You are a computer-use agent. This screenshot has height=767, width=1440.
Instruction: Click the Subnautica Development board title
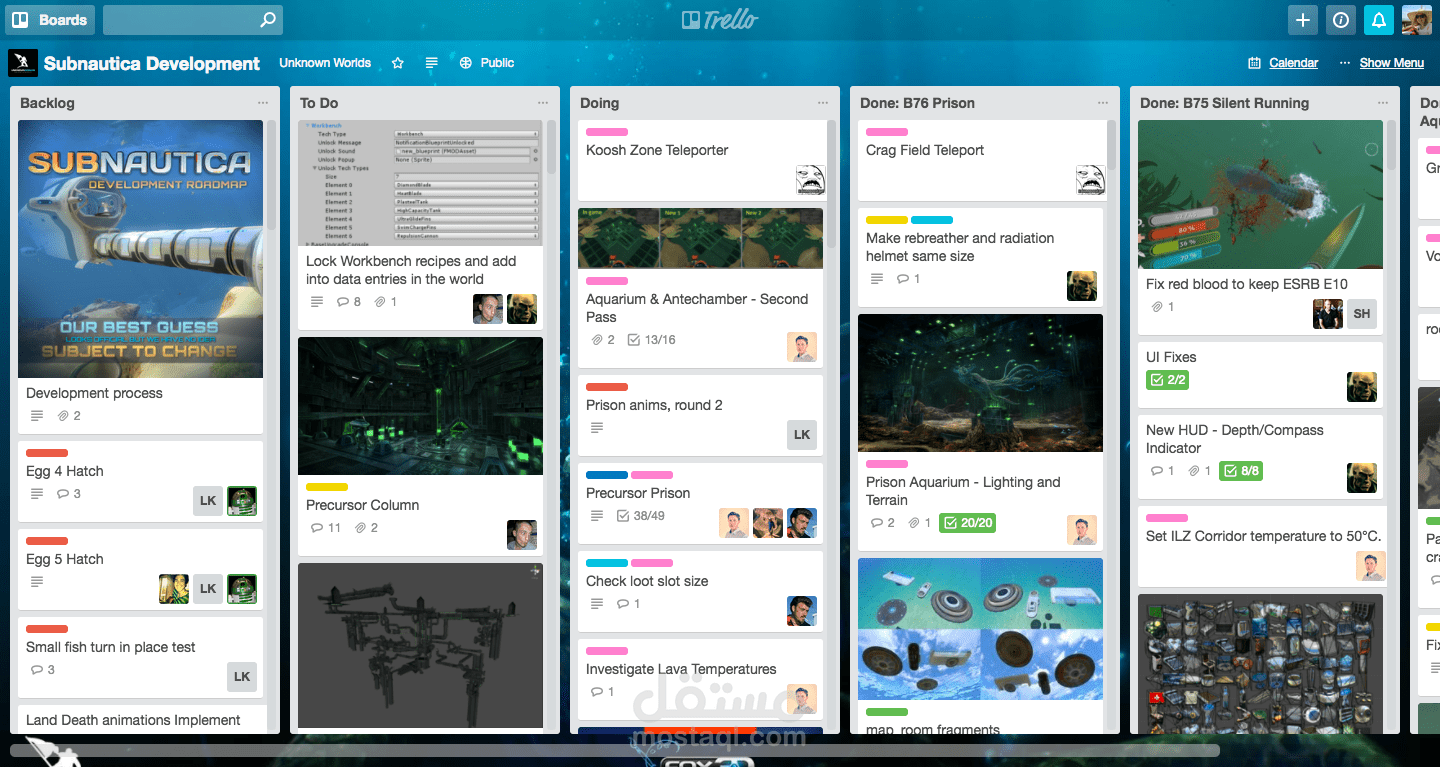pos(152,63)
